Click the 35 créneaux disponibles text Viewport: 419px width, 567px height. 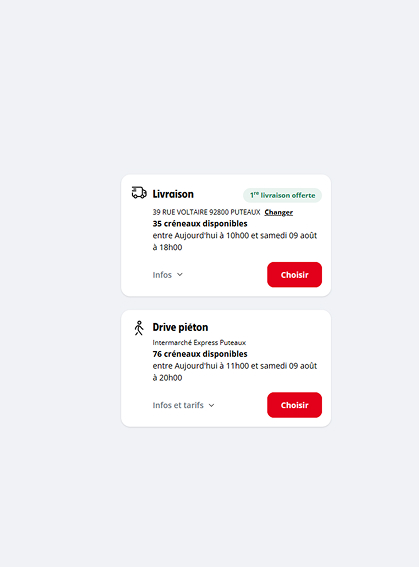[200, 223]
